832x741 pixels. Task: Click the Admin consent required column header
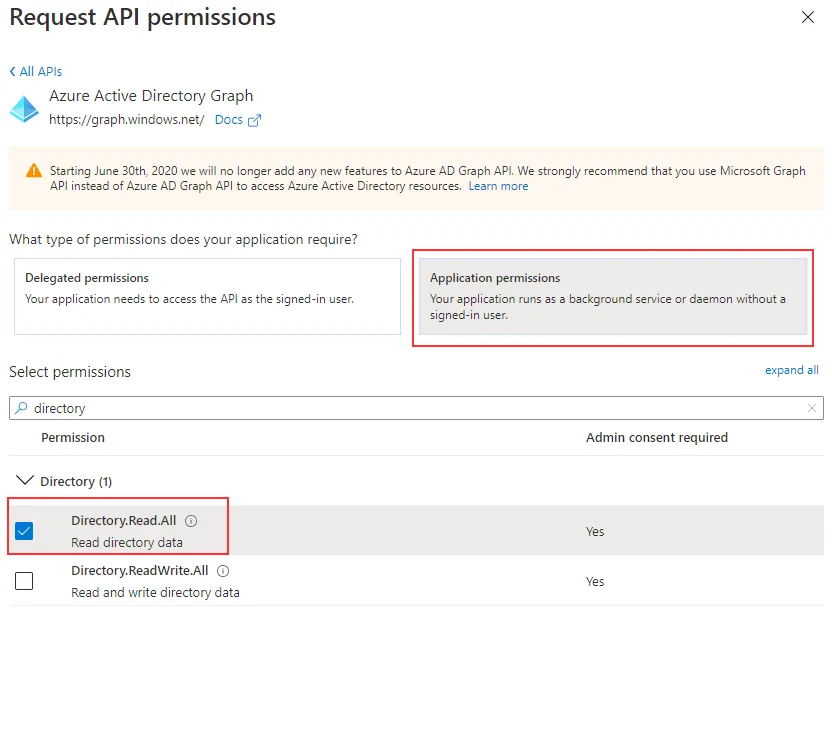656,438
